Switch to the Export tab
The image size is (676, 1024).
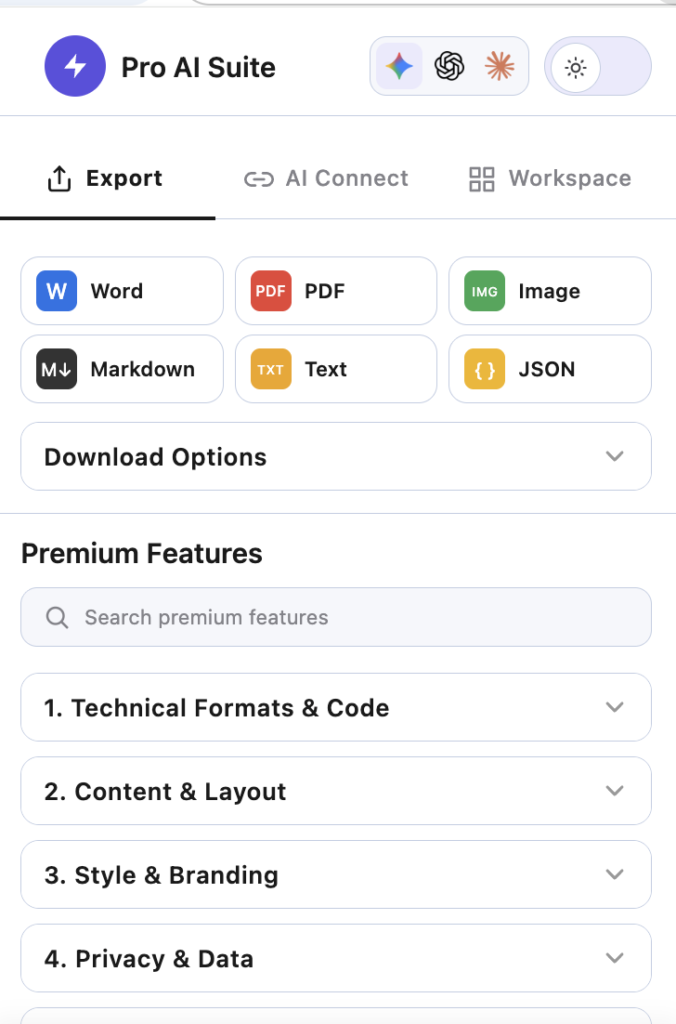click(107, 178)
